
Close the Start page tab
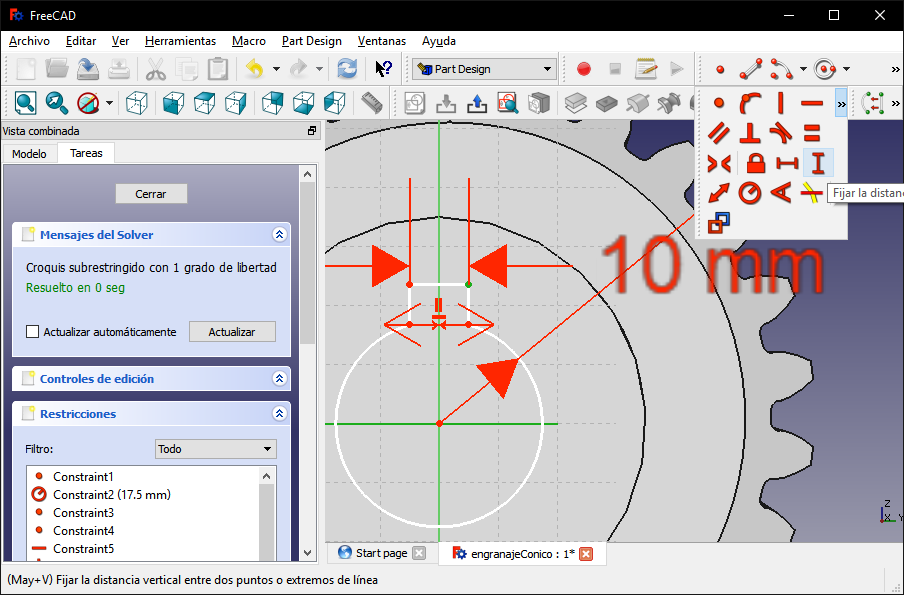pyautogui.click(x=419, y=553)
